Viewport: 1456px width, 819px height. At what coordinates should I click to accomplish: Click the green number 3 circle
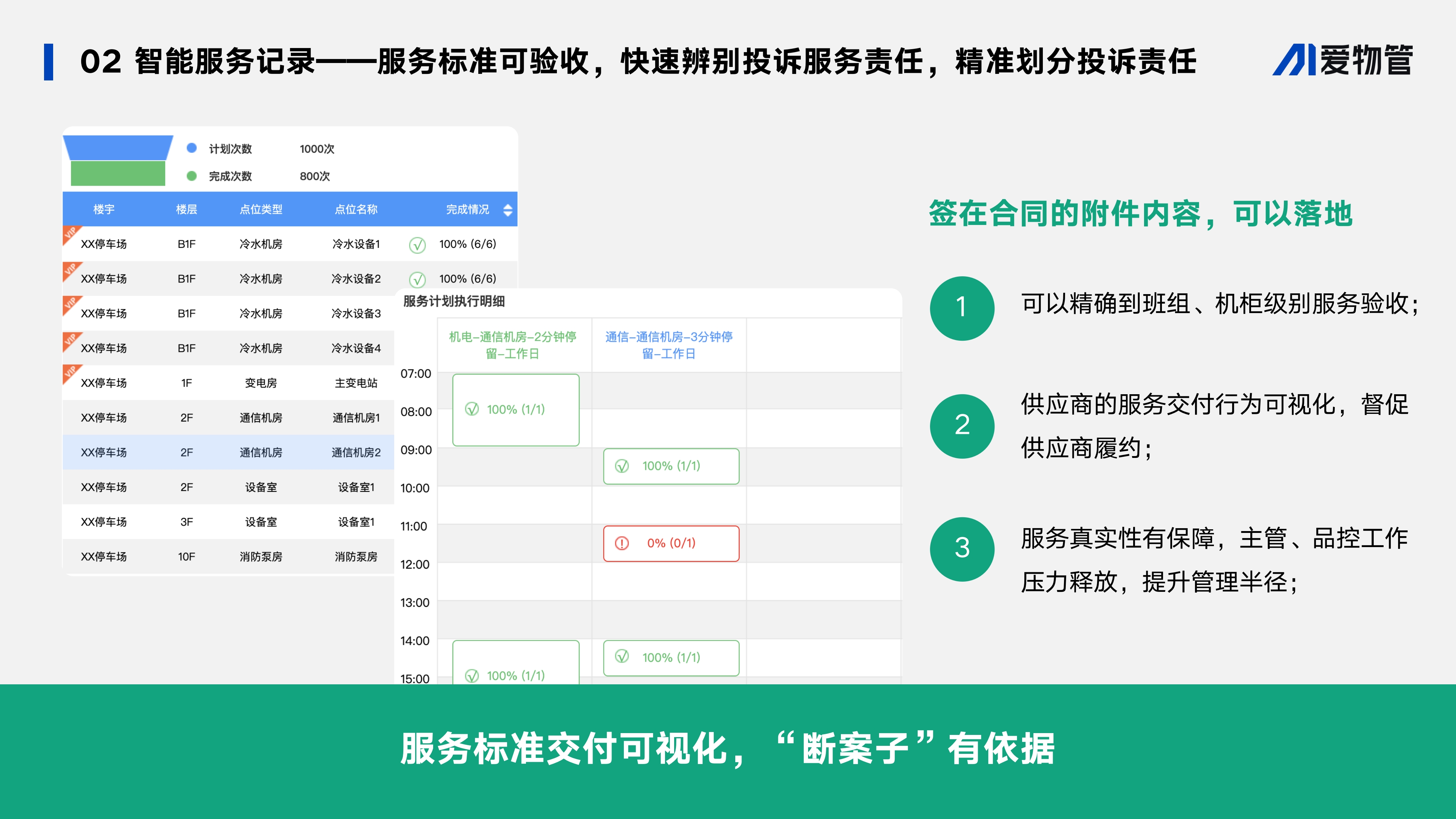(962, 549)
